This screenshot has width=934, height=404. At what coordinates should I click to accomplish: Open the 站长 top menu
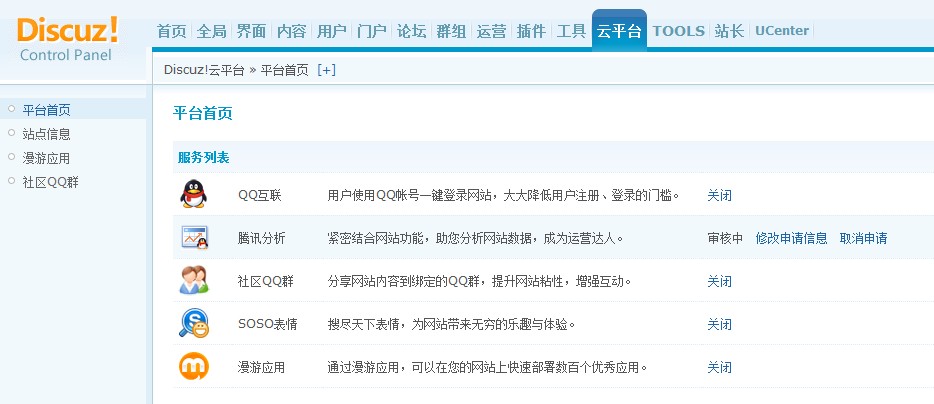730,31
